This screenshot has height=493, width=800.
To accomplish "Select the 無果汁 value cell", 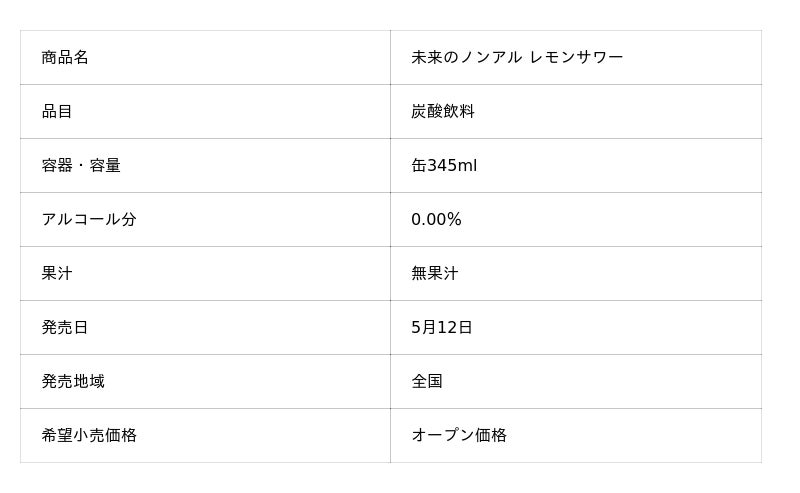I will click(435, 274).
